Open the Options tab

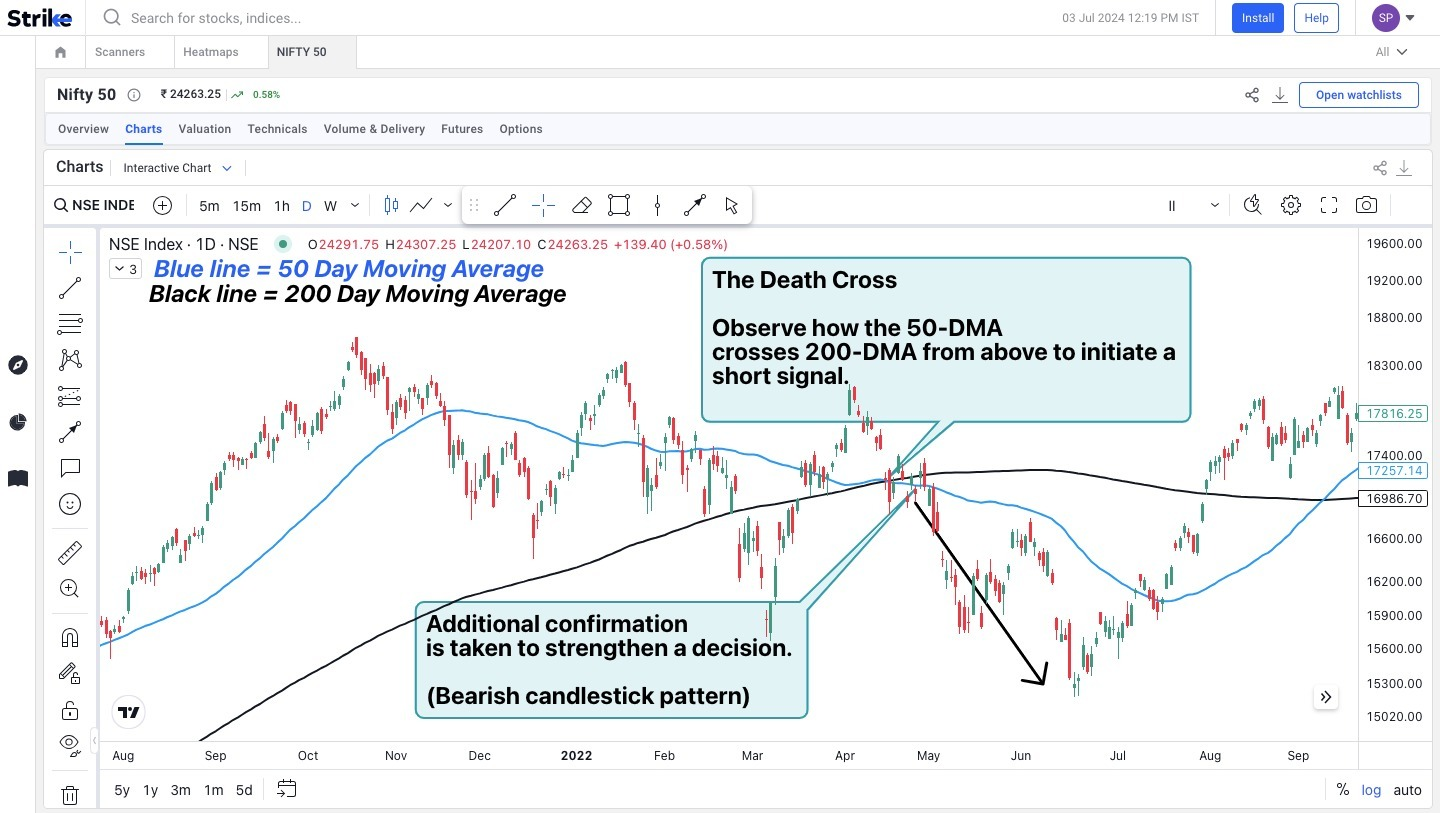pyautogui.click(x=521, y=129)
